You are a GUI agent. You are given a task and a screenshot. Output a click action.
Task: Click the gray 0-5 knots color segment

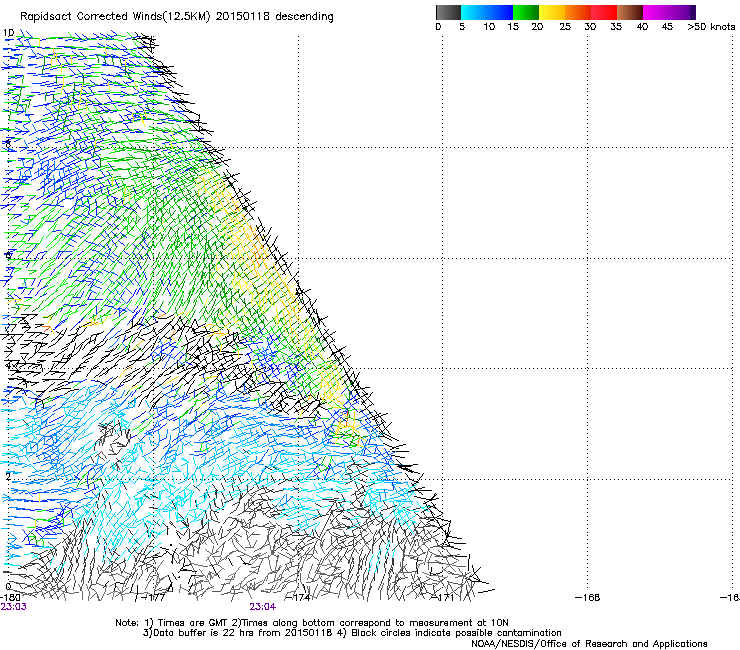pos(448,12)
